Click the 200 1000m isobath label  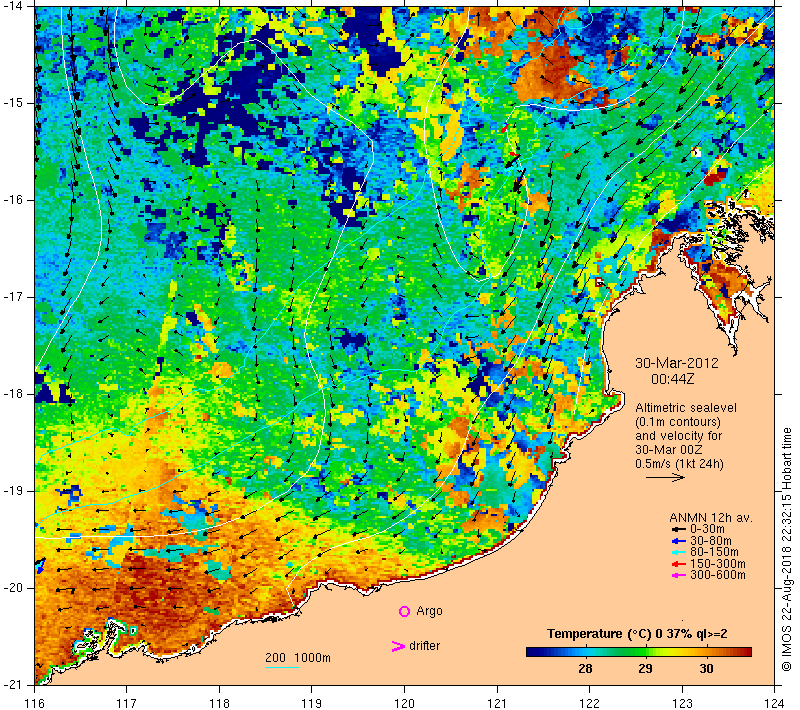click(x=297, y=658)
